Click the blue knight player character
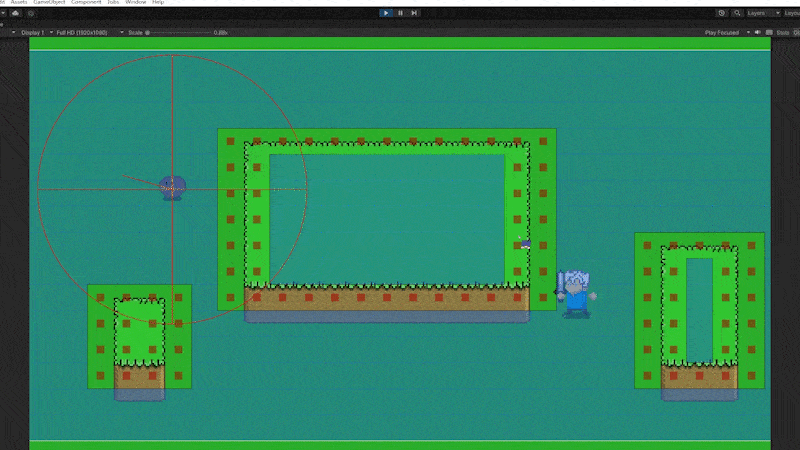This screenshot has width=800, height=450. pyautogui.click(x=576, y=294)
